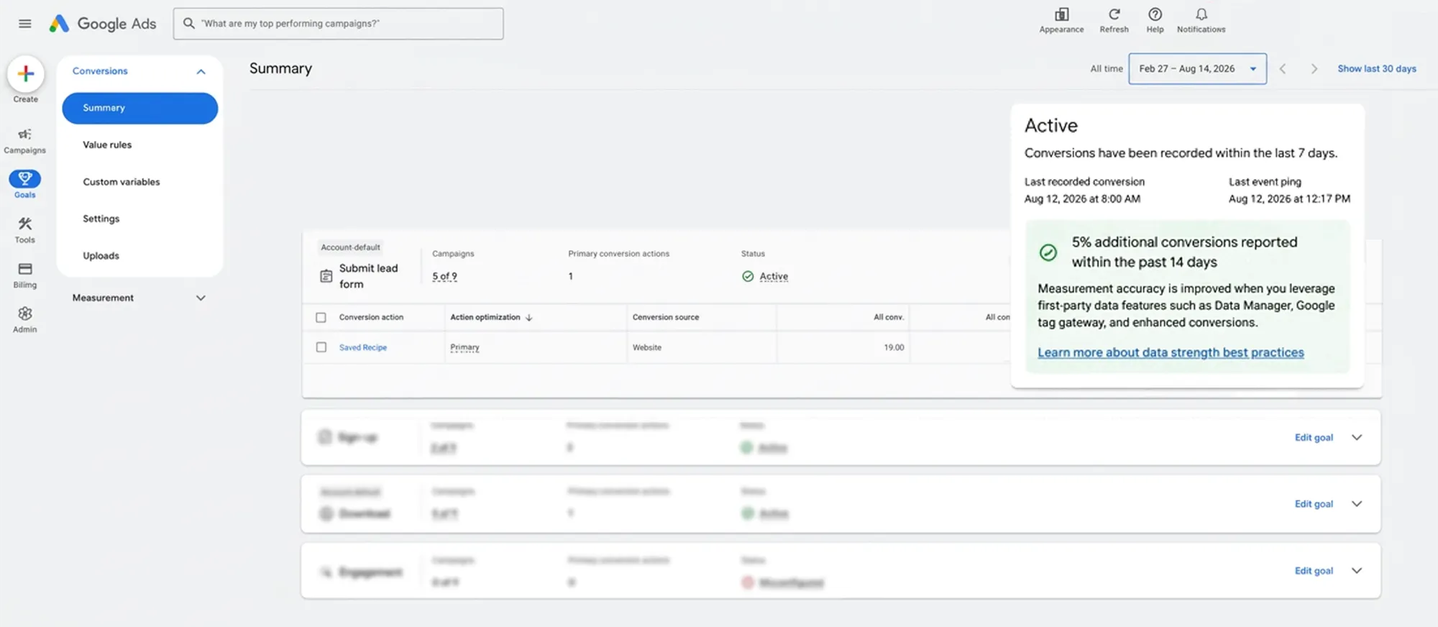Image resolution: width=1438 pixels, height=627 pixels.
Task: Go to the previous date range arrow
Action: point(1283,69)
